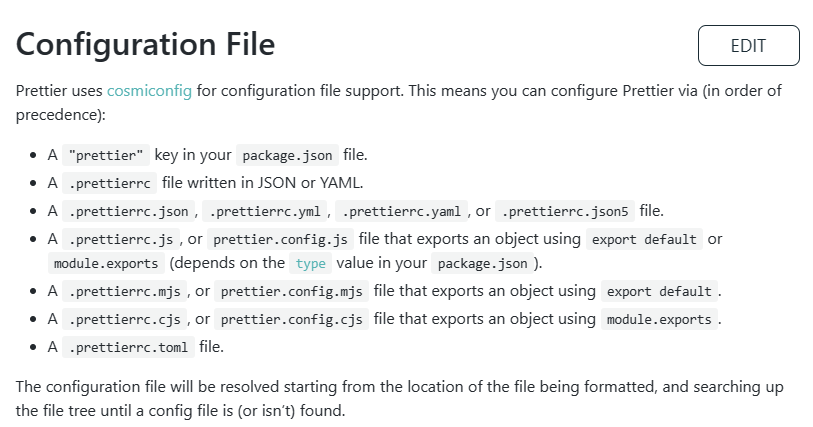The height and width of the screenshot is (427, 813).
Task: Click export default in the mjs bullet
Action: point(660,291)
